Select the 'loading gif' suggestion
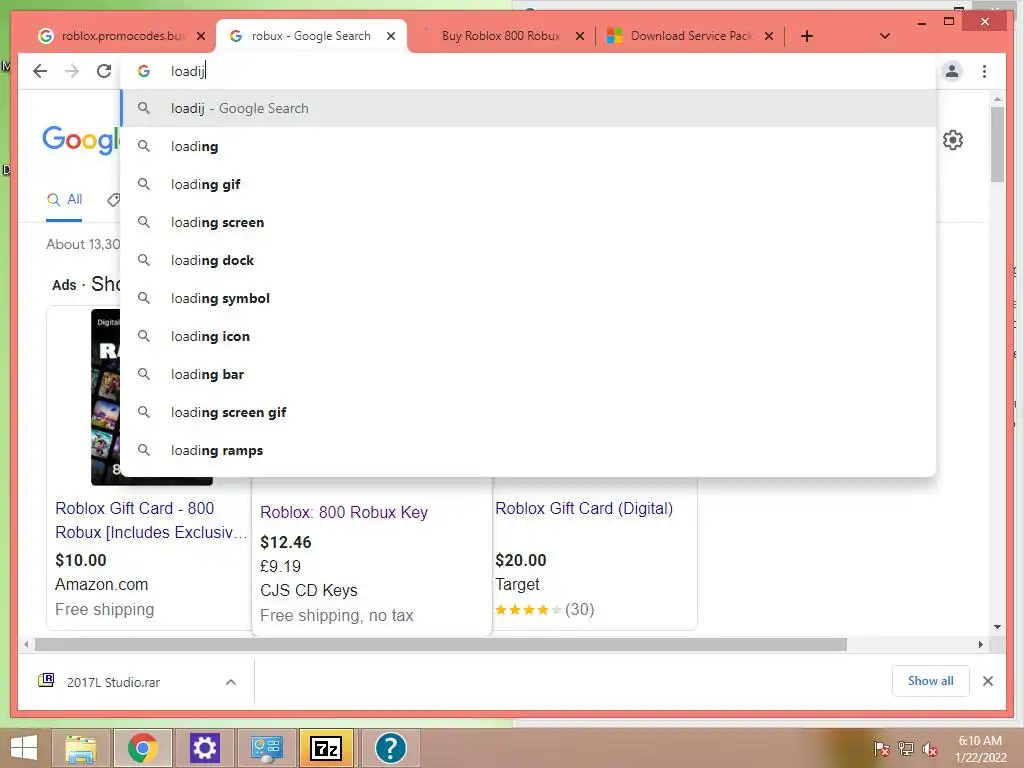 pyautogui.click(x=528, y=184)
